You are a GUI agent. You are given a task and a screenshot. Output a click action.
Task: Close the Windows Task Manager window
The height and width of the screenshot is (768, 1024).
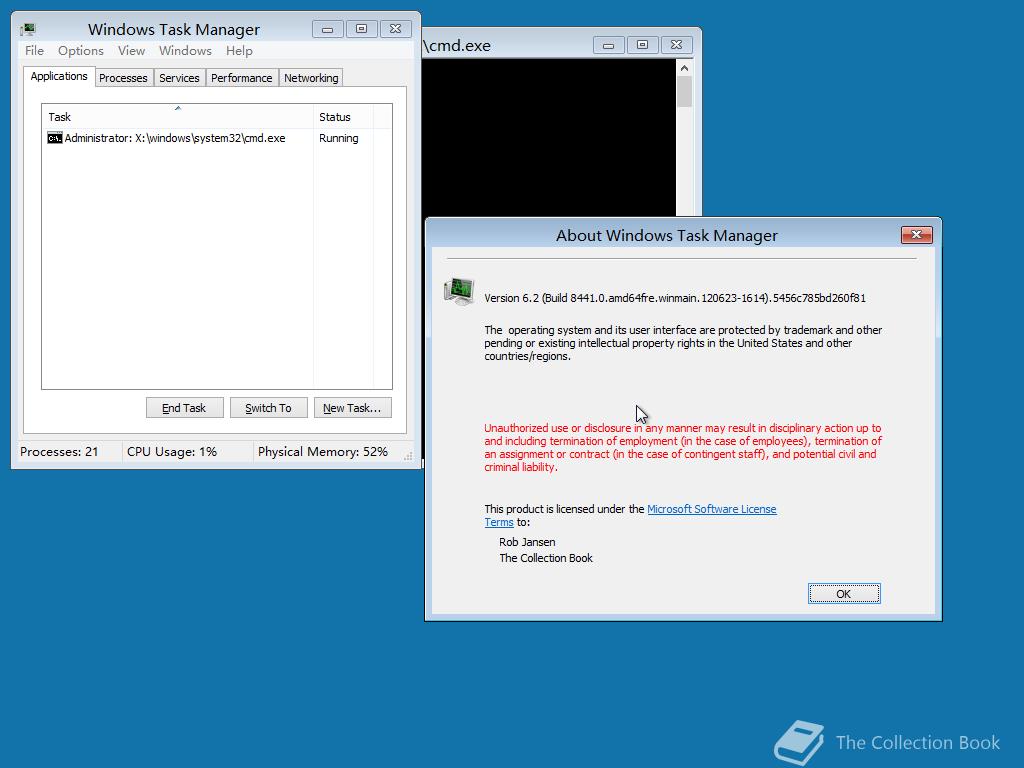click(x=395, y=29)
